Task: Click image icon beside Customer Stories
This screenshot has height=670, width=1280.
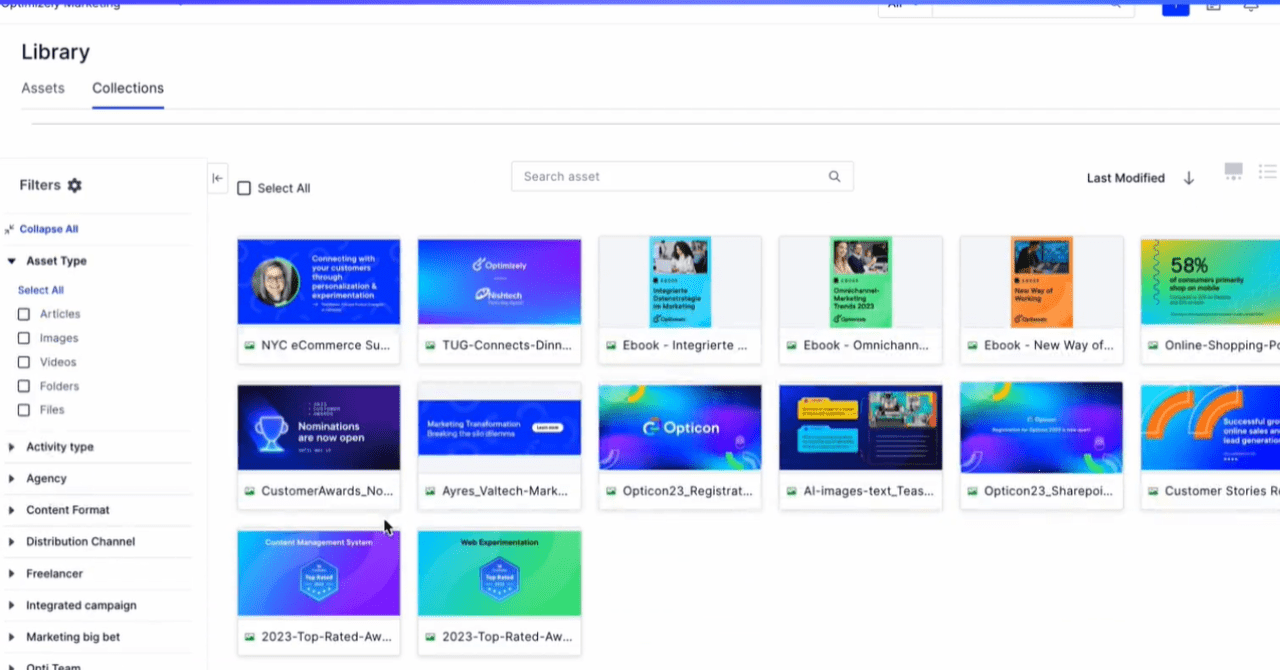Action: [1153, 491]
